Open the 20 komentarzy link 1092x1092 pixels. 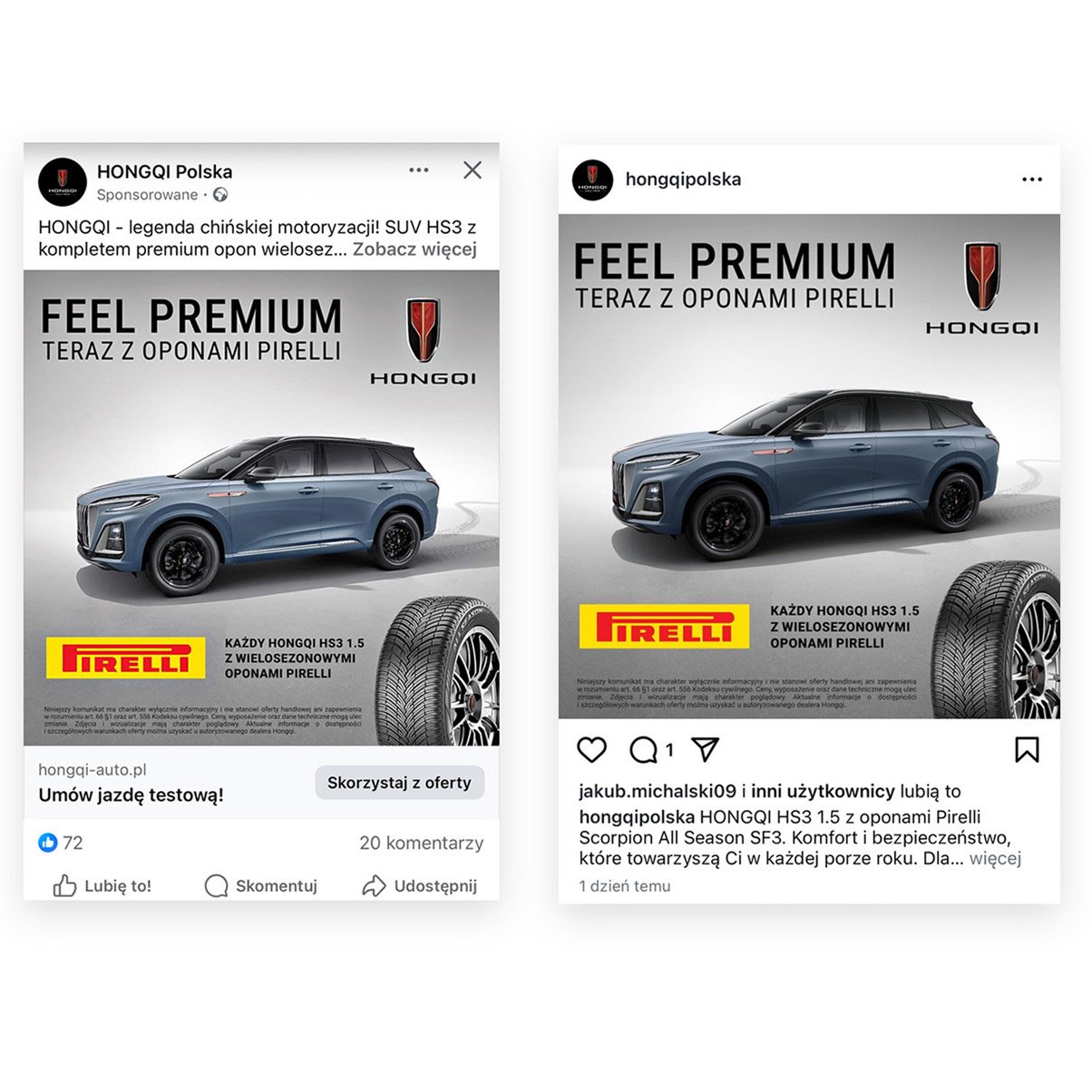(x=422, y=843)
